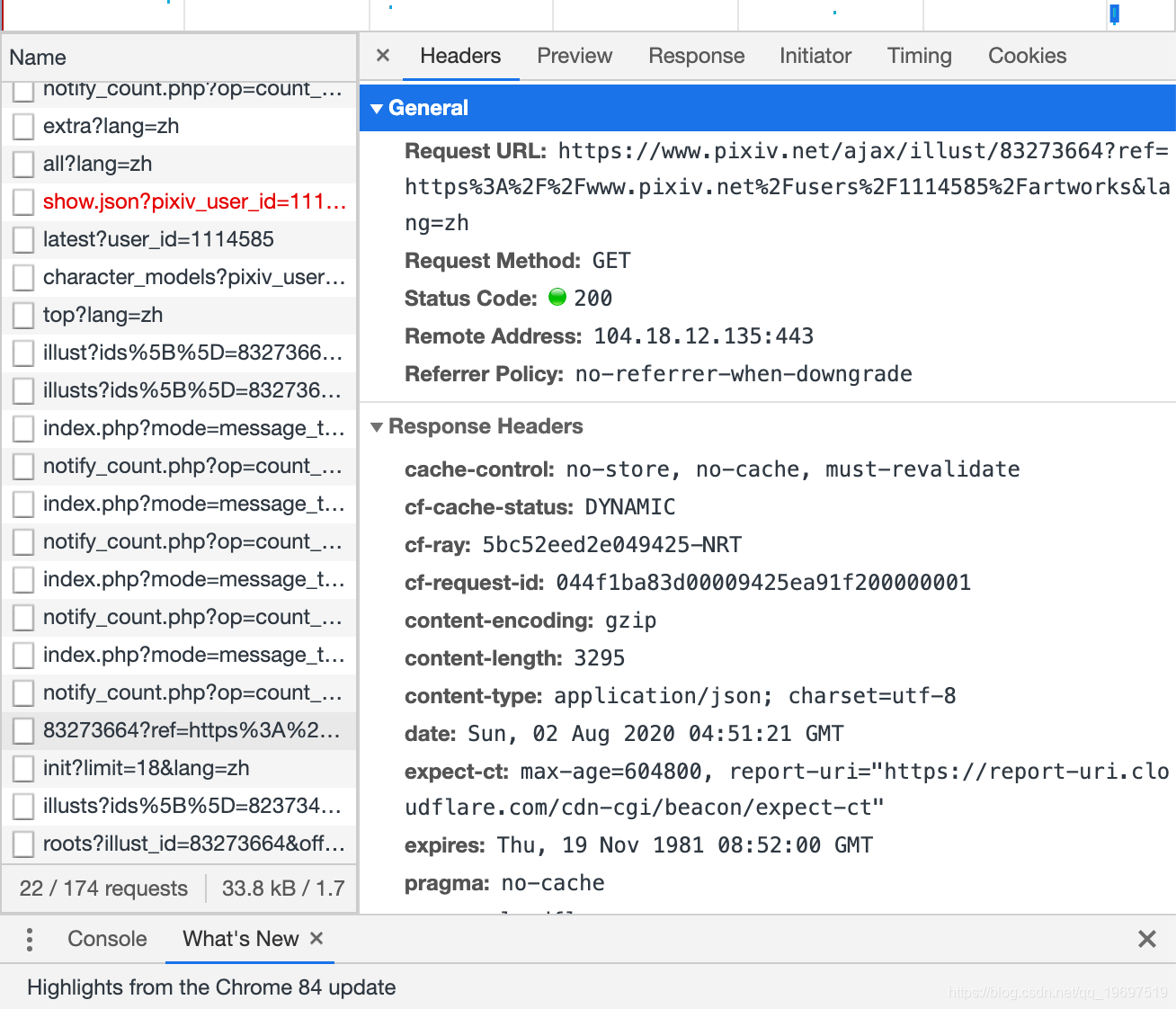This screenshot has width=1176, height=1009.
Task: Click Remote Address 104.18.12.135:443
Action: (703, 336)
